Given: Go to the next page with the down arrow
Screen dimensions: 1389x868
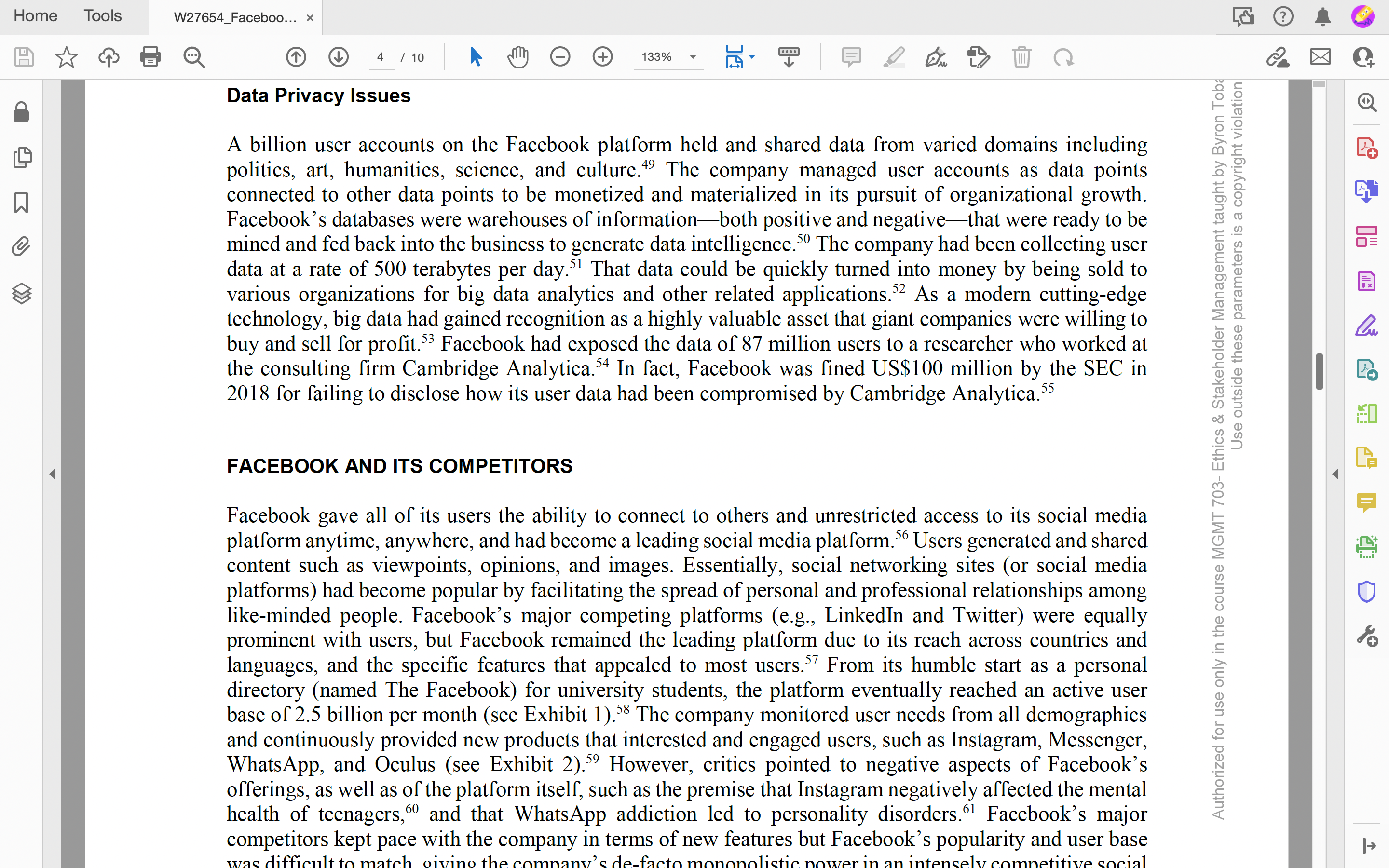Looking at the screenshot, I should pos(338,57).
